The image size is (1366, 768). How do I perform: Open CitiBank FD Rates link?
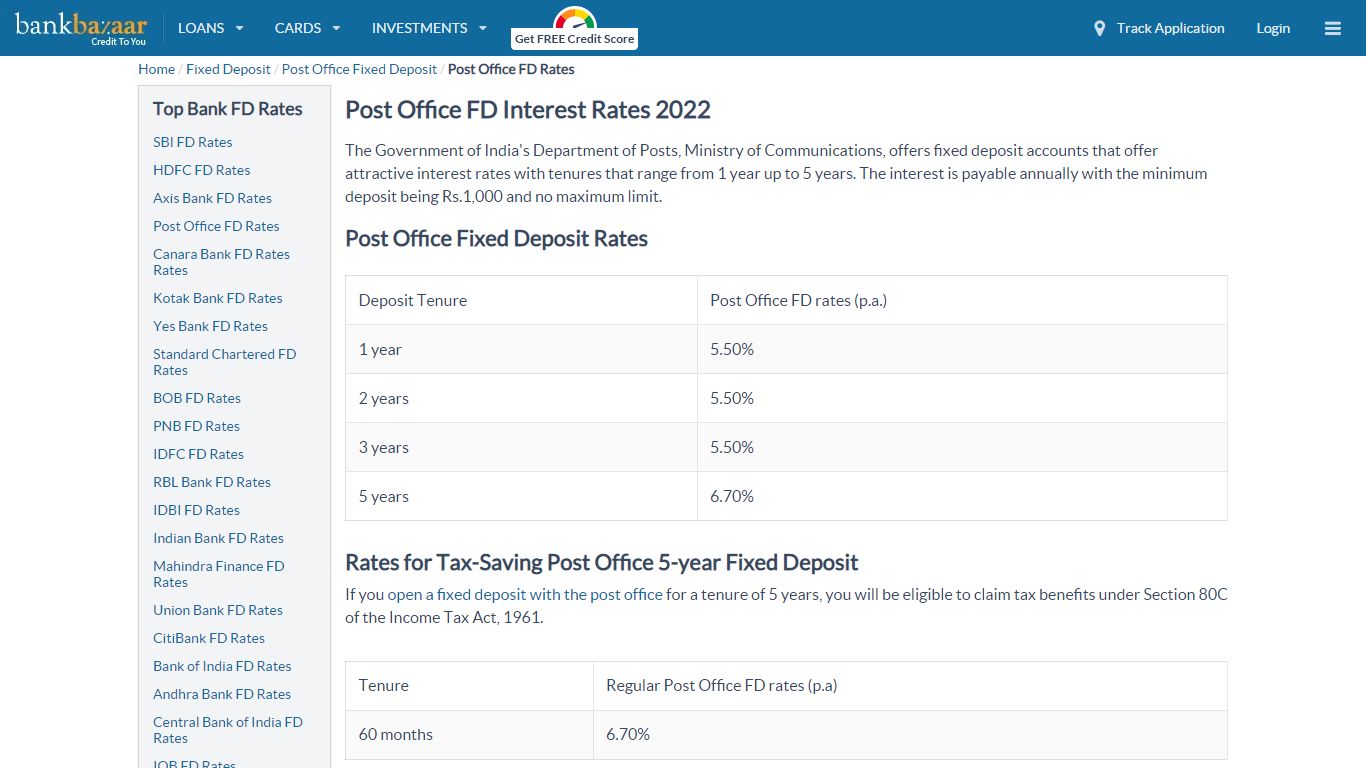[x=208, y=638]
